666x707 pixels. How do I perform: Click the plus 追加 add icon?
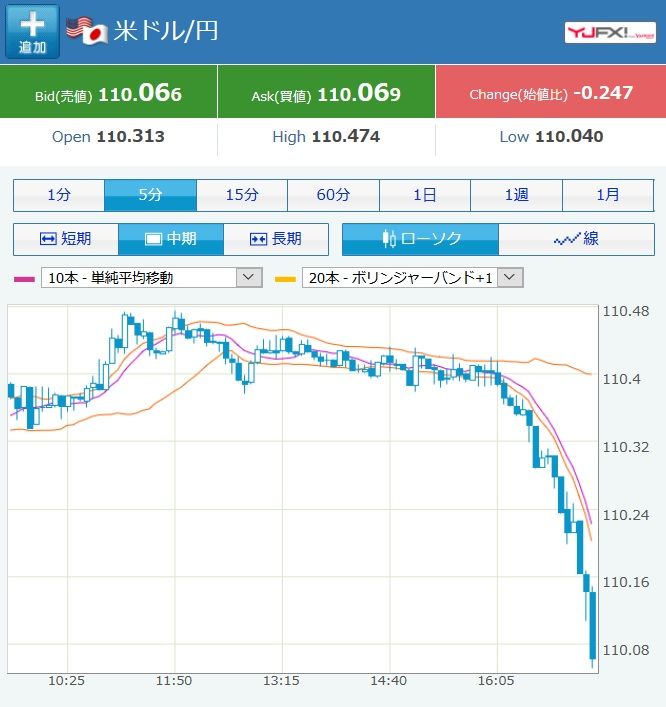(32, 31)
